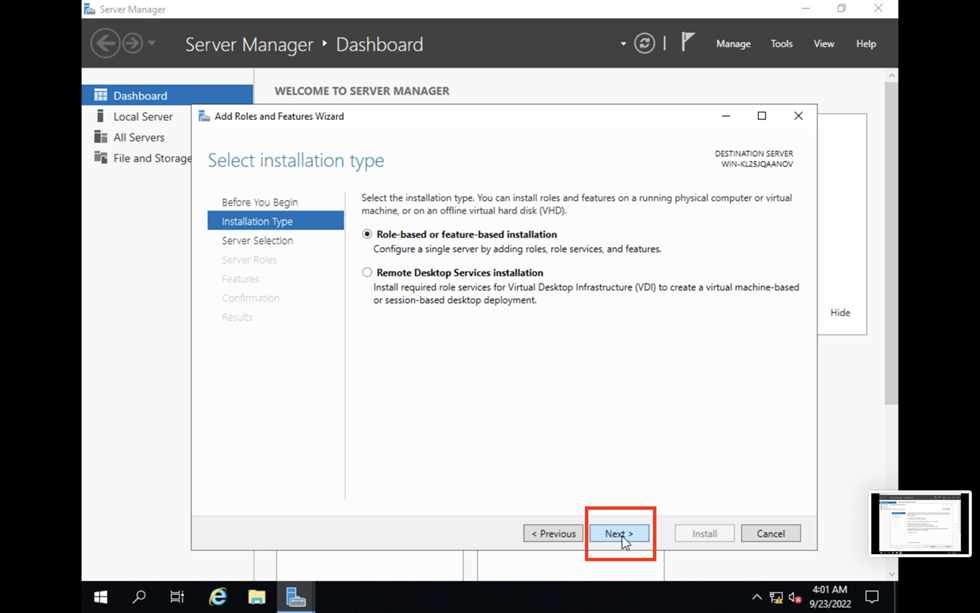
Task: Click the Server Manager taskbar icon
Action: (x=296, y=597)
